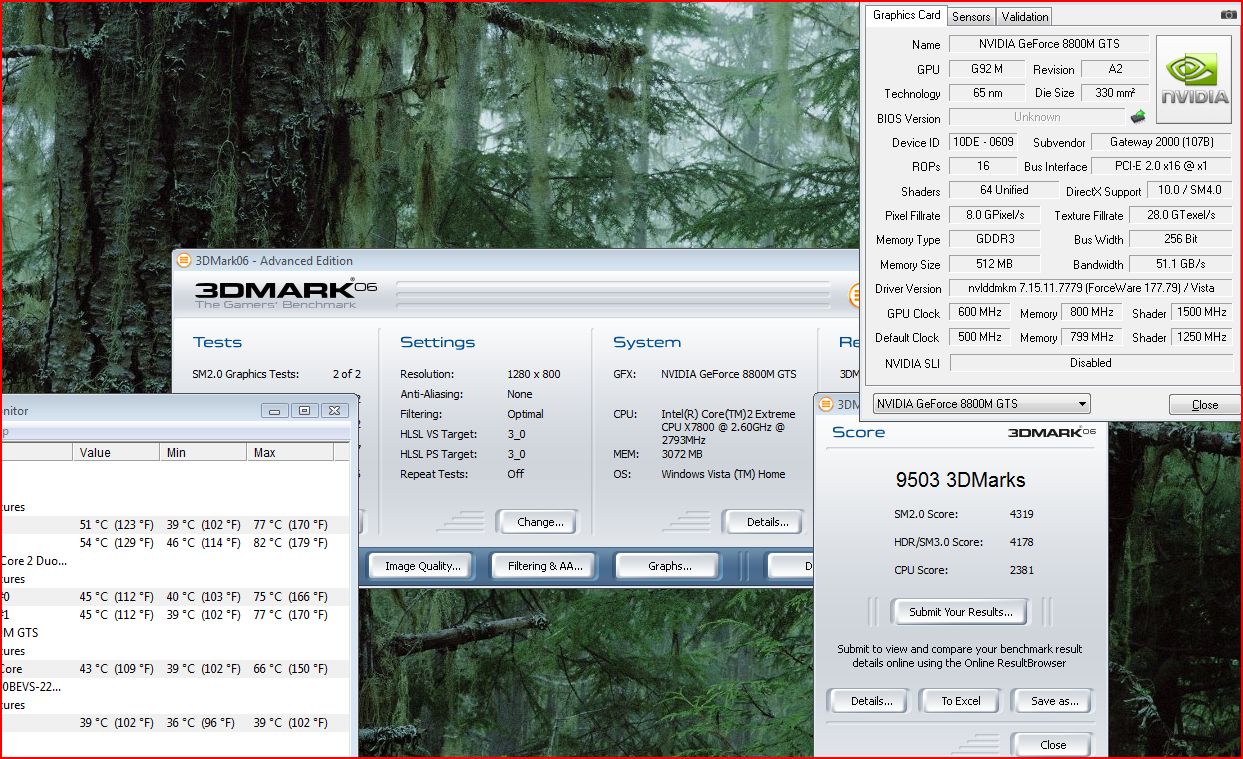Viewport: 1243px width, 759px height.
Task: Click Submit Your Results... button
Action: click(x=961, y=612)
